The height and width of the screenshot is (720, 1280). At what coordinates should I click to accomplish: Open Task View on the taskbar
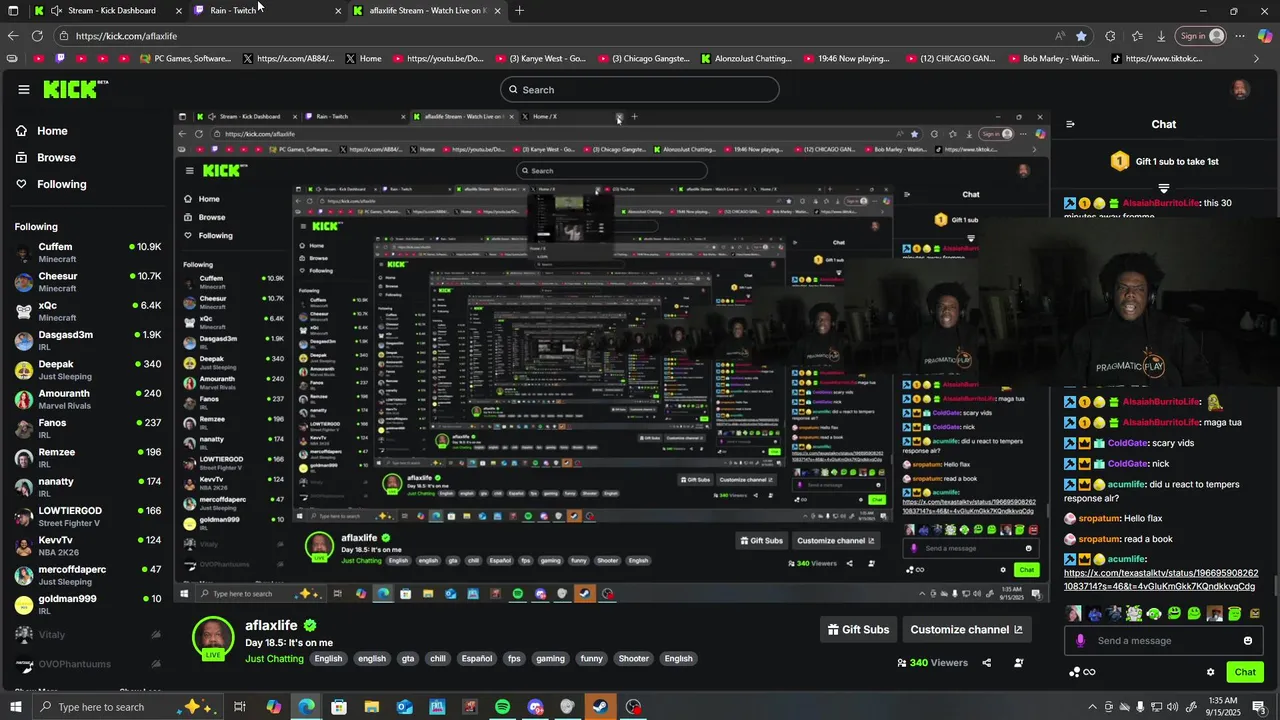(240, 707)
